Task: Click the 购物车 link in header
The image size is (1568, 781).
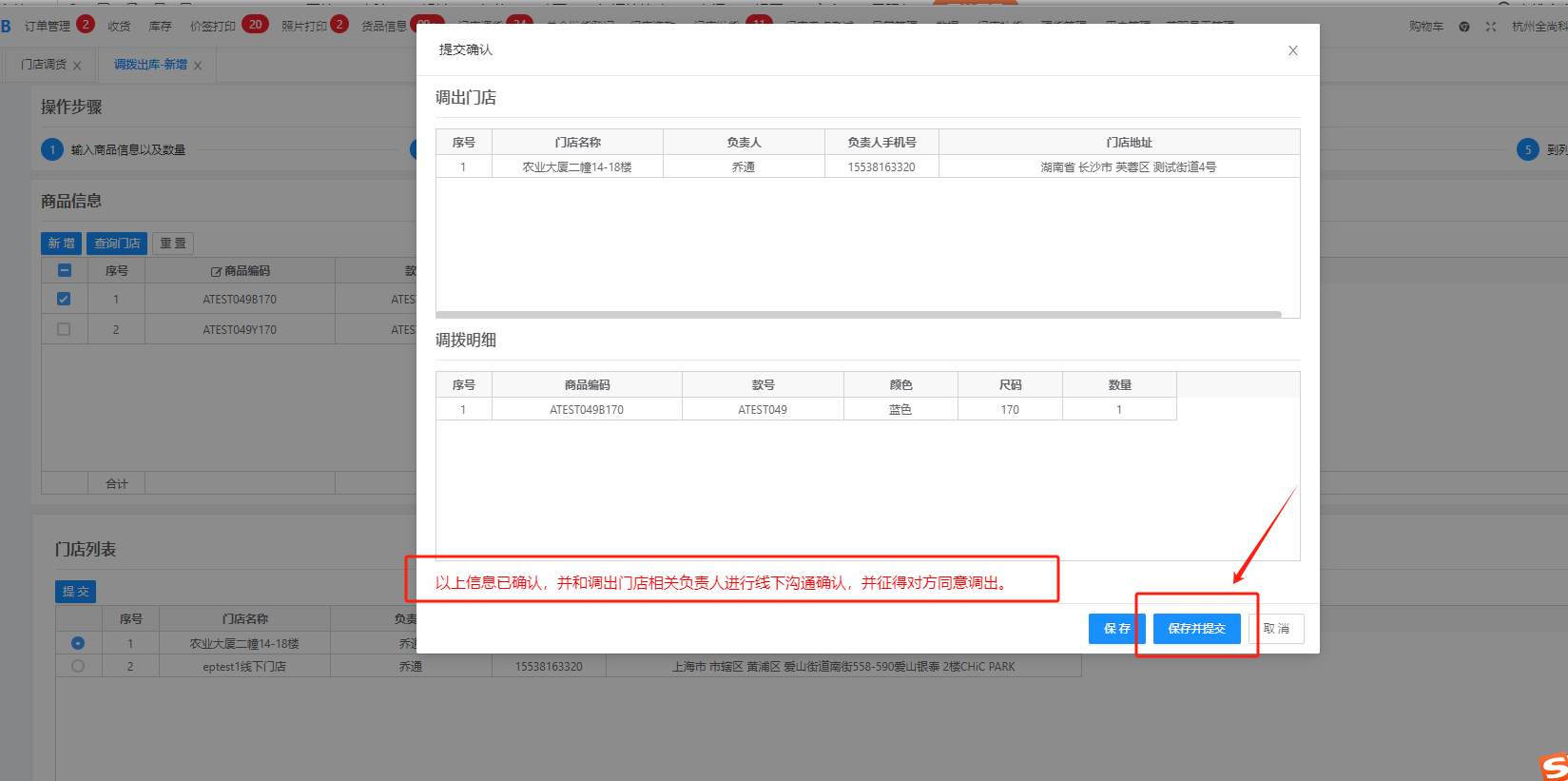Action: click(x=1425, y=27)
